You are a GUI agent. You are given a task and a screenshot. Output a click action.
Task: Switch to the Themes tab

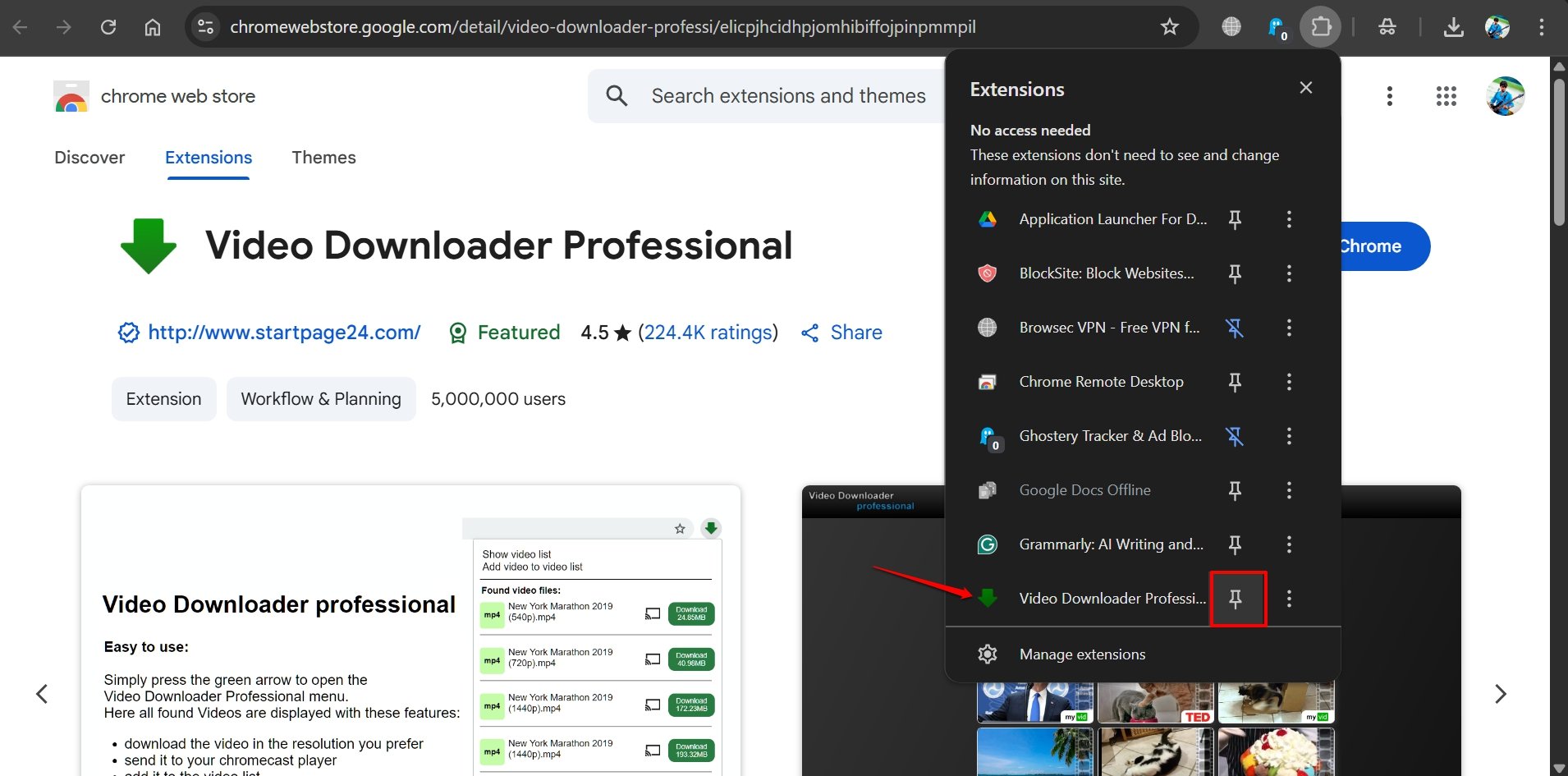pyautogui.click(x=323, y=158)
